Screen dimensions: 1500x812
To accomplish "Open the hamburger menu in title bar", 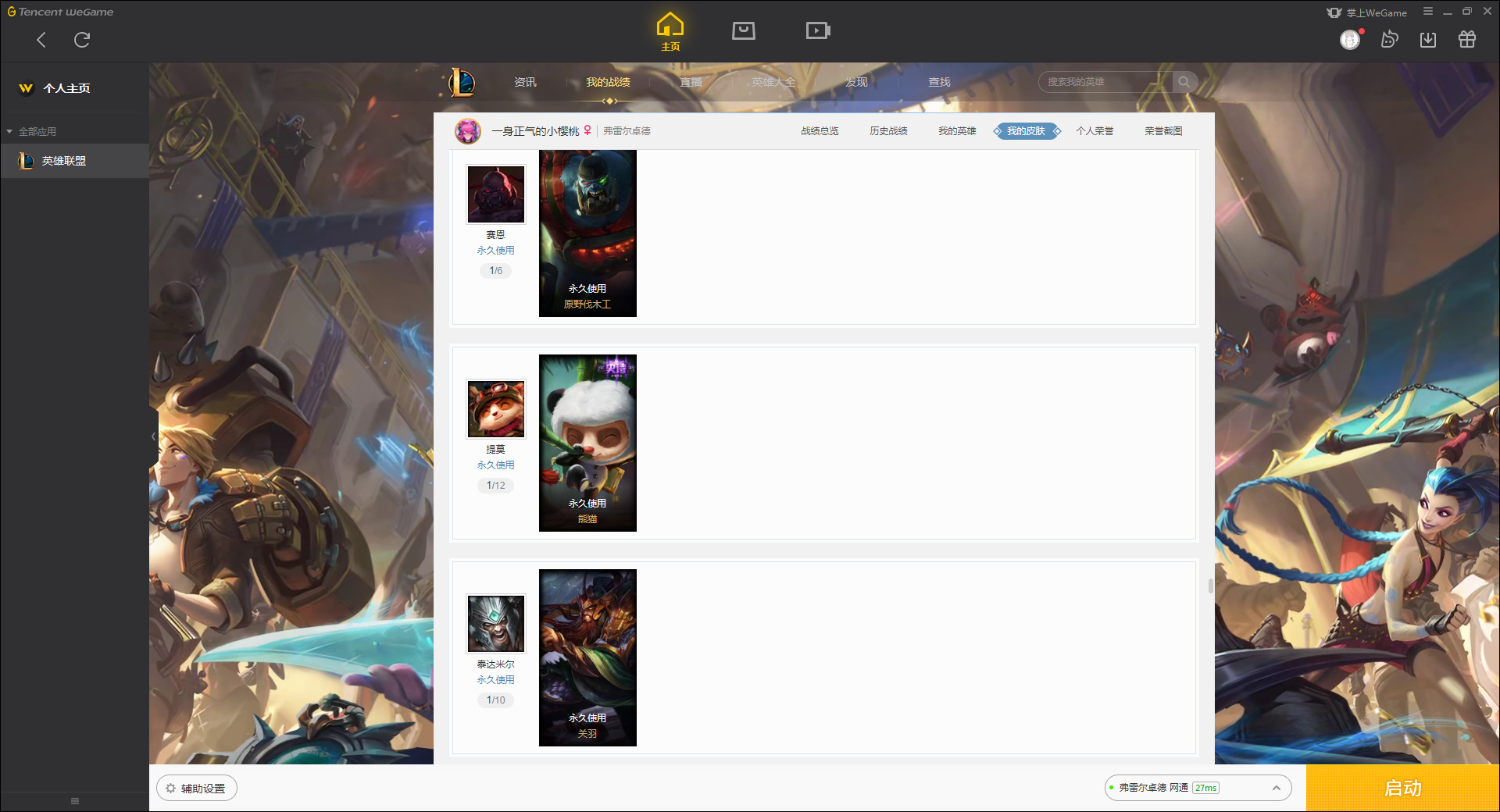I will 1428,12.
